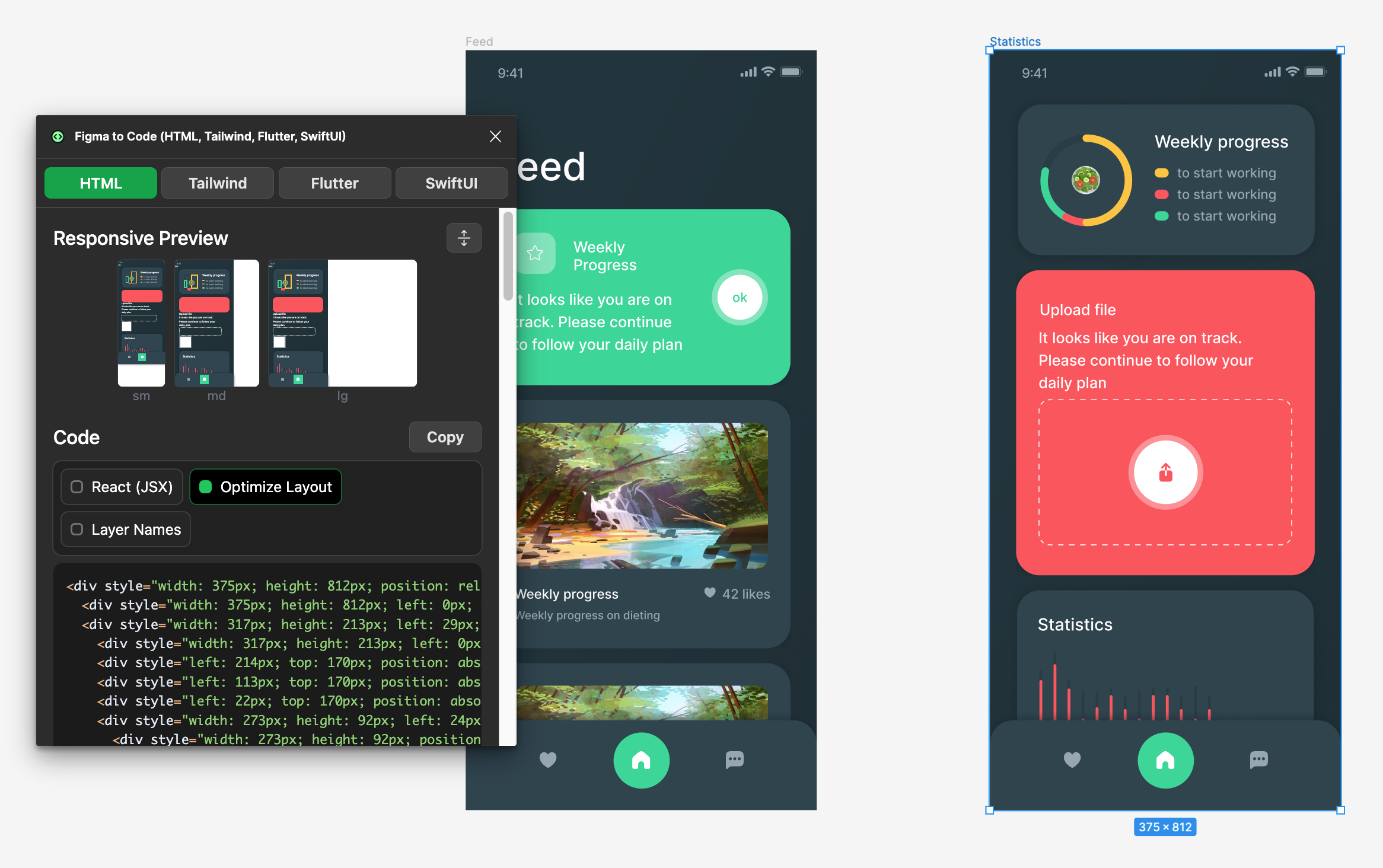
Task: Close the Figma to Code plugin panel
Action: click(495, 136)
